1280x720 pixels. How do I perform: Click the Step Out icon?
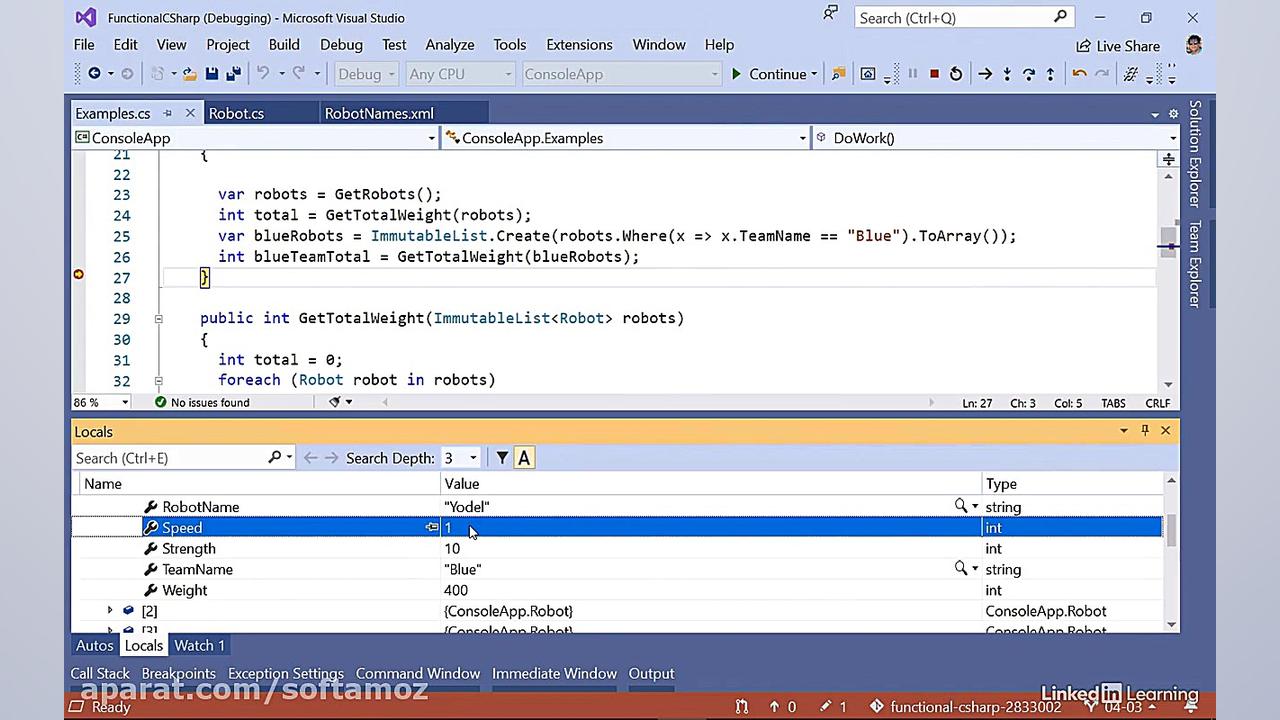[1050, 74]
